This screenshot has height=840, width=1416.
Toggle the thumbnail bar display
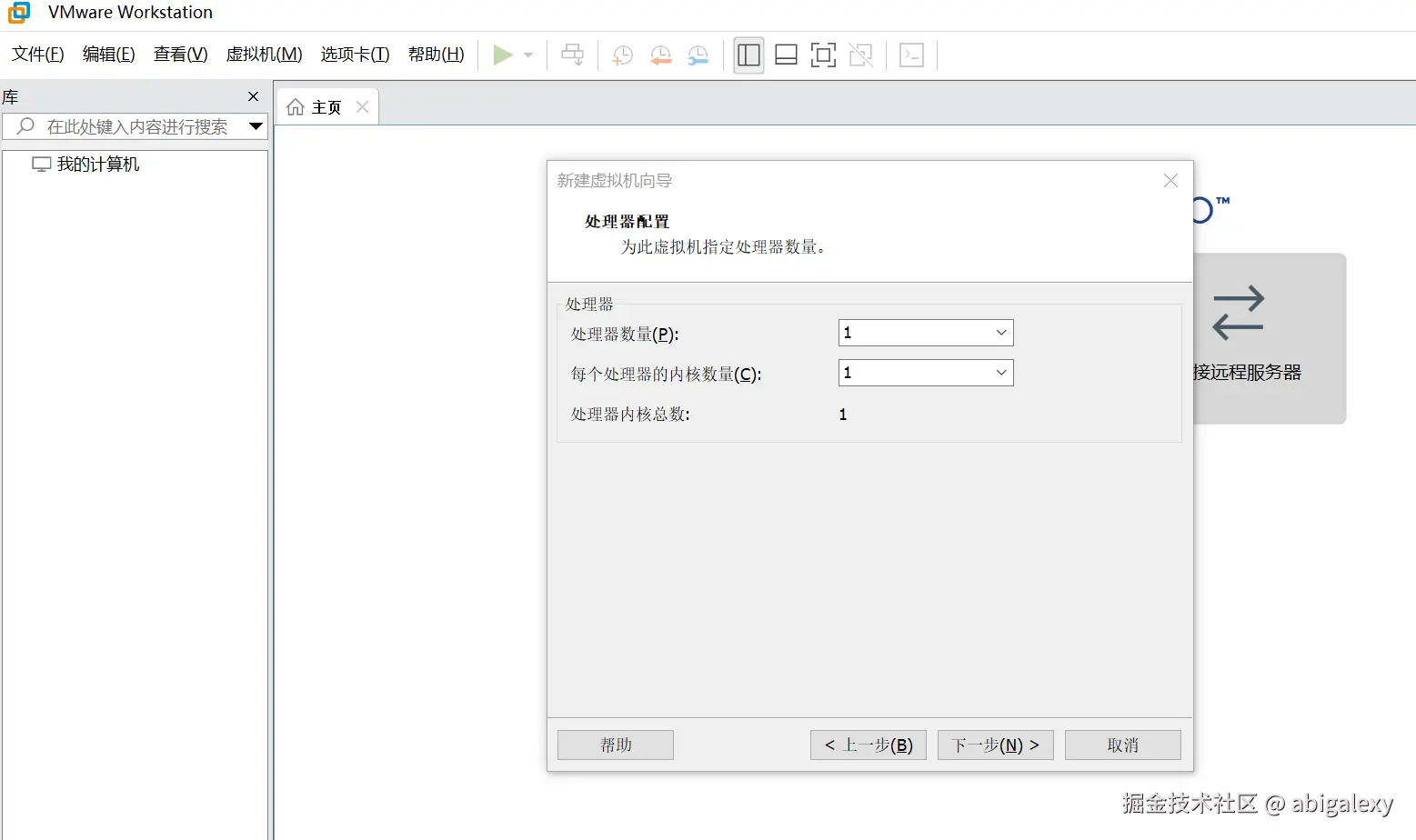pos(786,55)
